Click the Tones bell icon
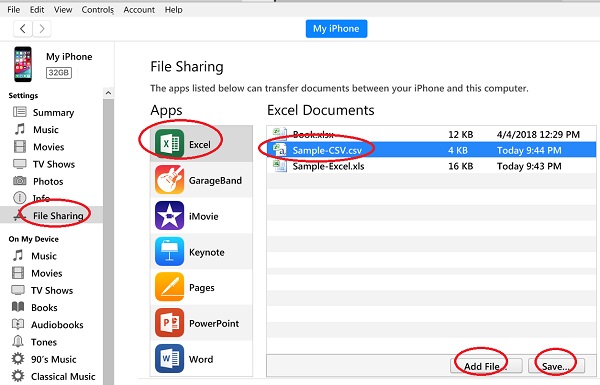 click(18, 341)
